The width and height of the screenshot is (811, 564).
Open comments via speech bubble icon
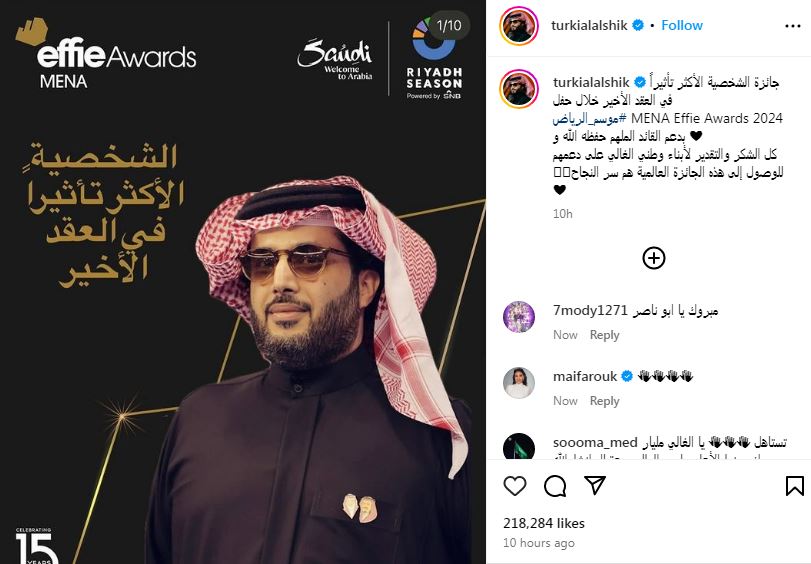point(555,486)
